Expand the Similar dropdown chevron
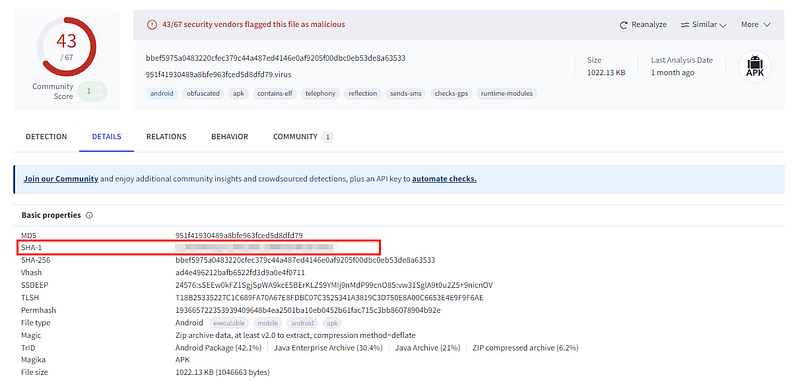Image resolution: width=800 pixels, height=390 pixels. click(722, 25)
